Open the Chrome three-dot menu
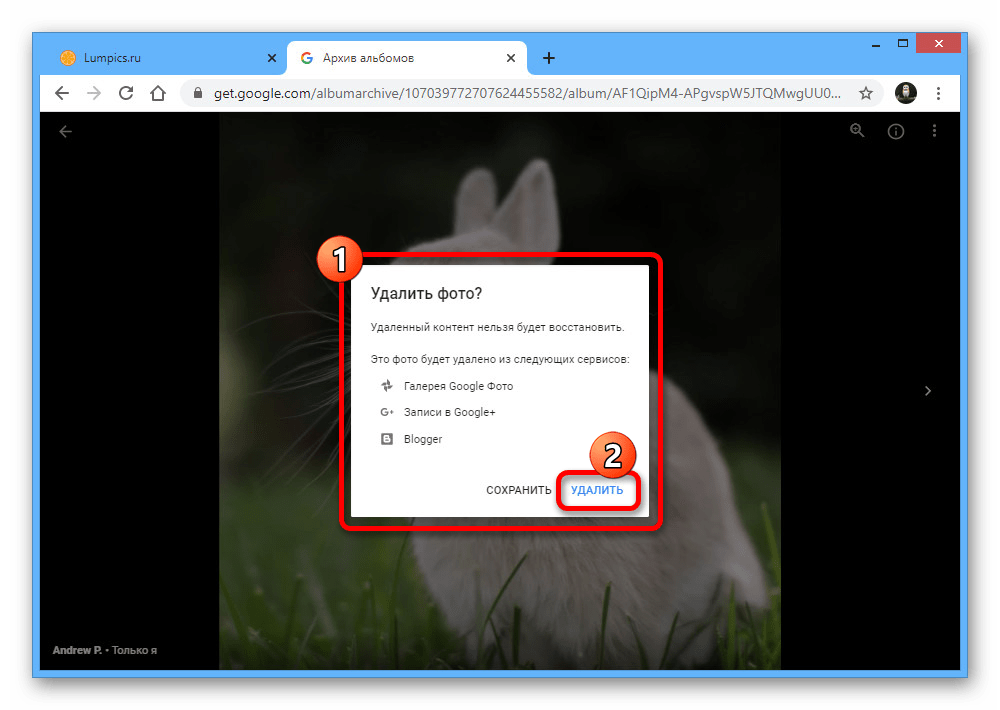The height and width of the screenshot is (710, 1000). tap(938, 93)
